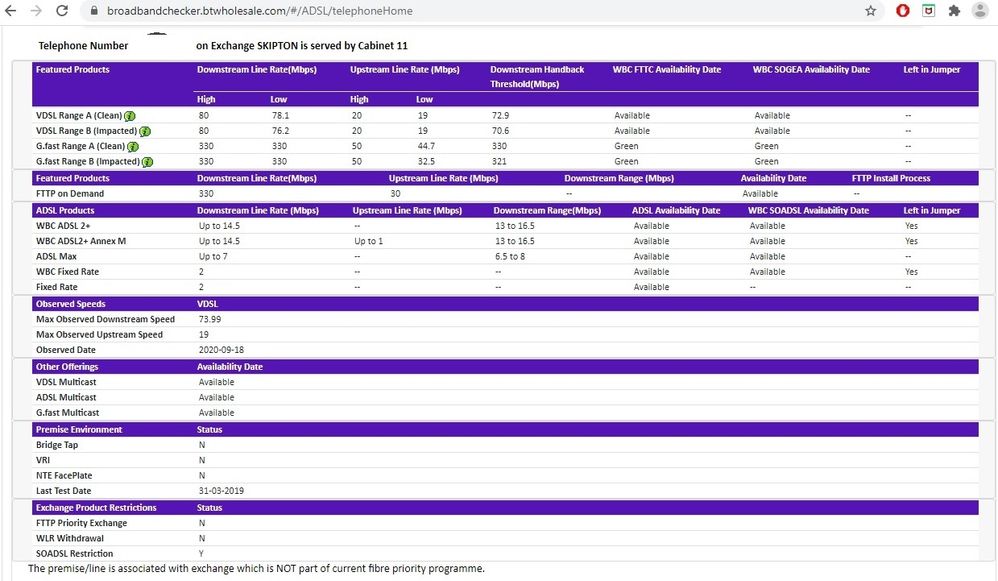Image resolution: width=998 pixels, height=581 pixels.
Task: Click the FTTP on Demand row label
Action: pyautogui.click(x=70, y=194)
